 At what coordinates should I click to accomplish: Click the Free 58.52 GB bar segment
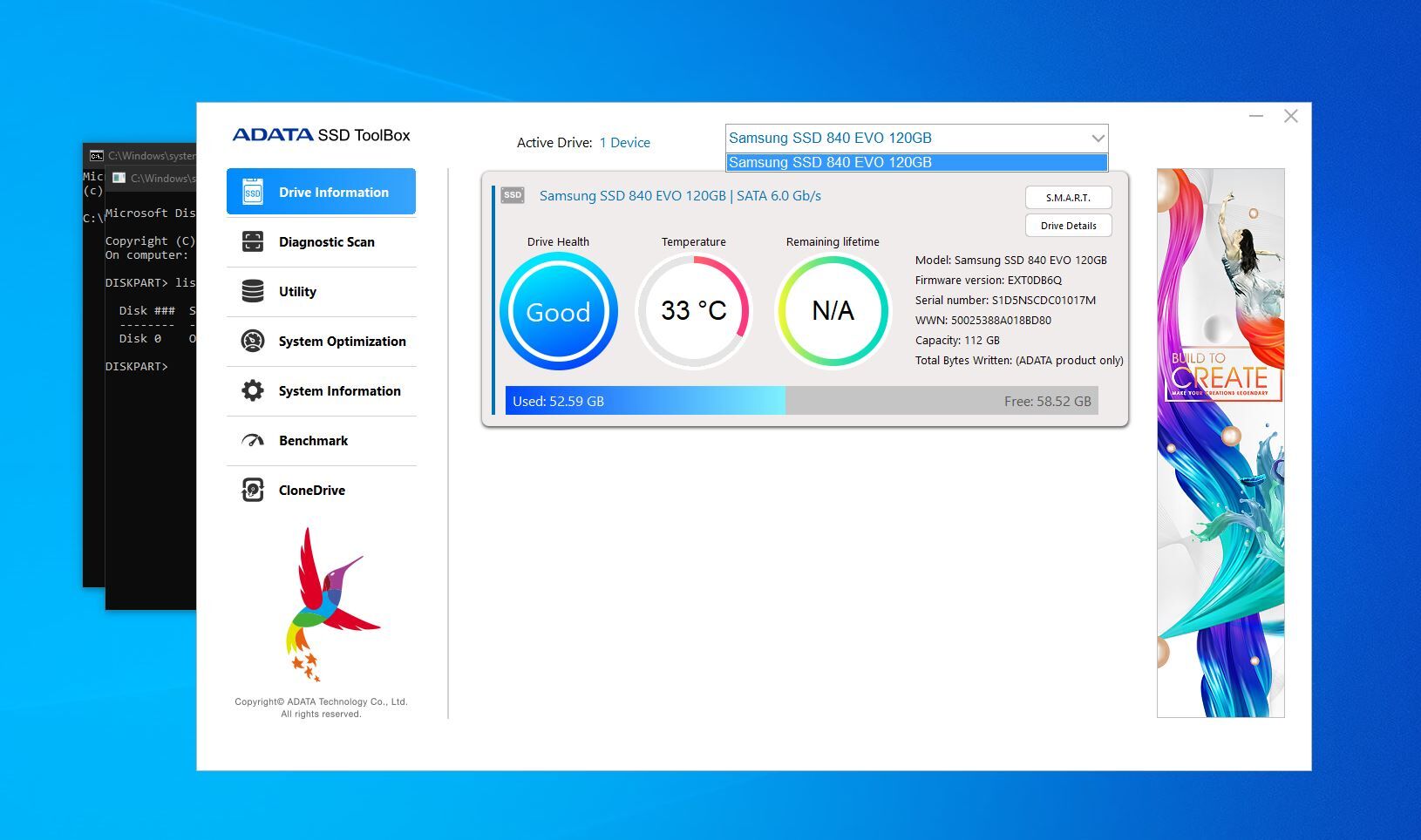(942, 401)
